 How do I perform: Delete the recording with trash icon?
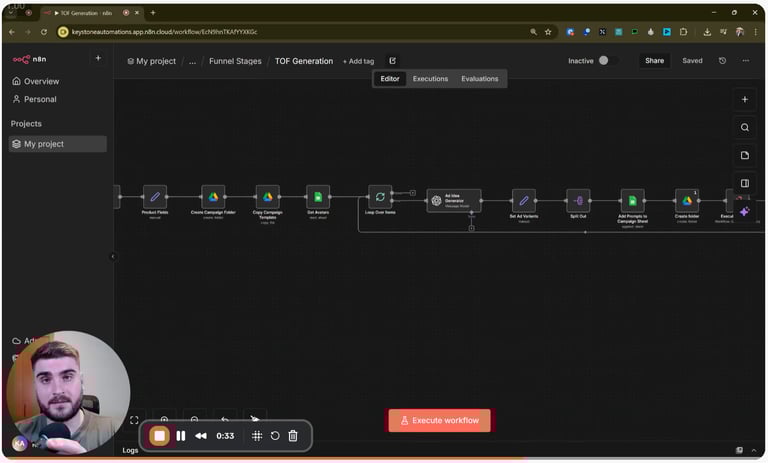coord(293,436)
